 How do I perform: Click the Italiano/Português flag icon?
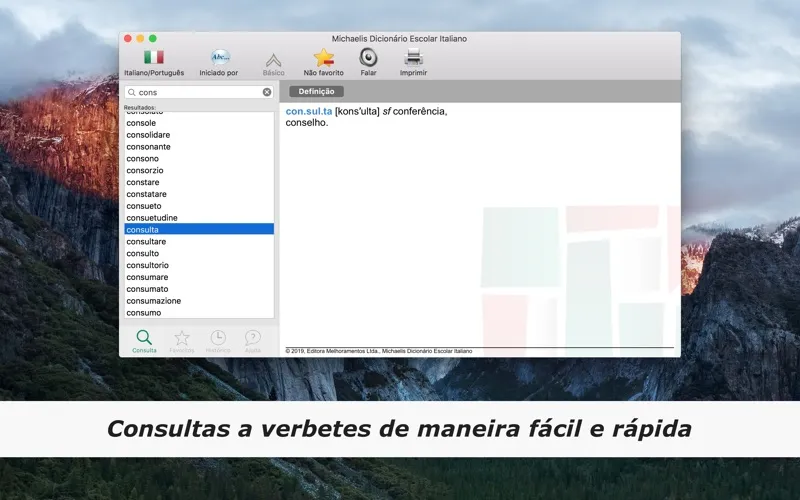pos(153,58)
